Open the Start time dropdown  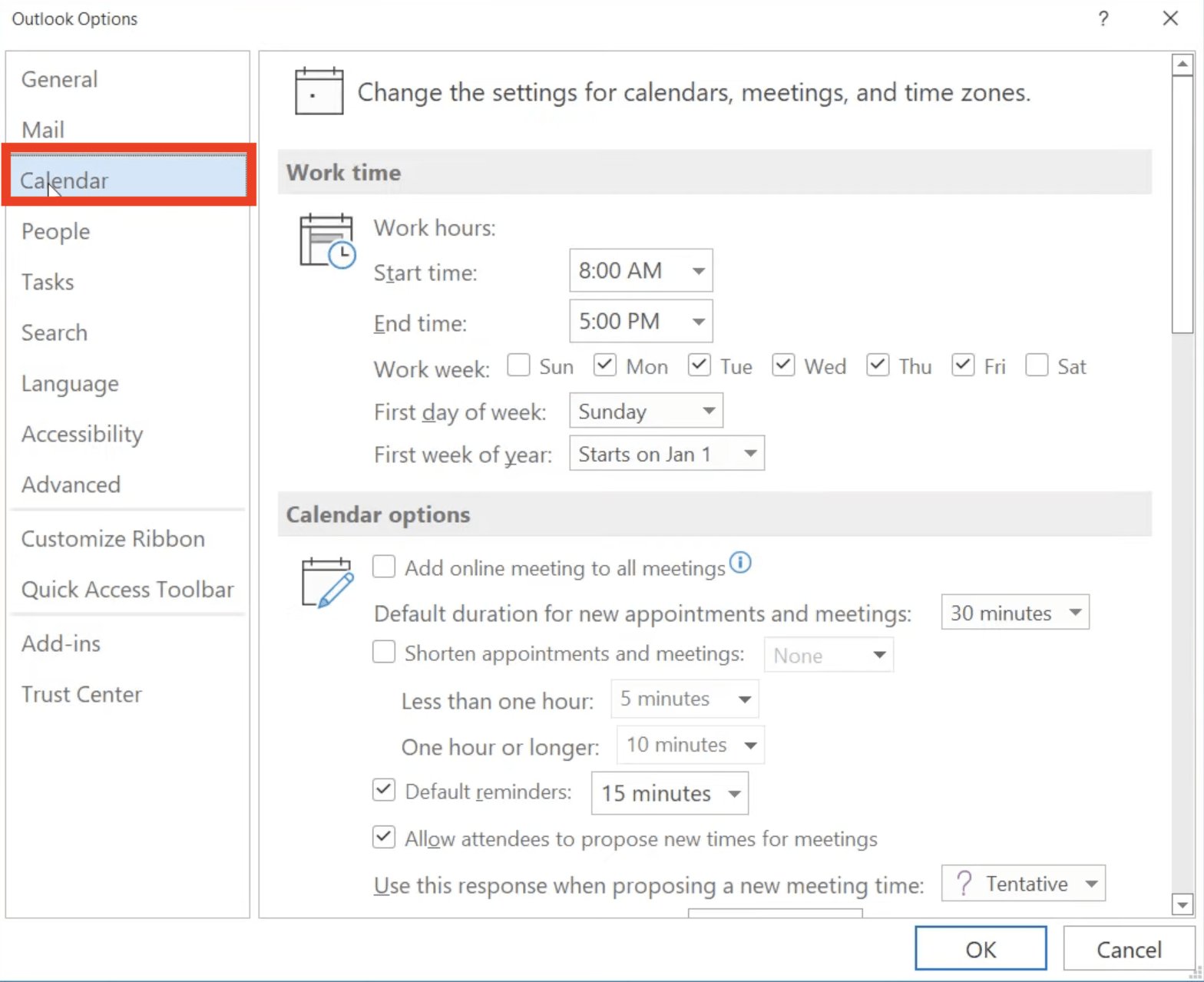tap(640, 270)
